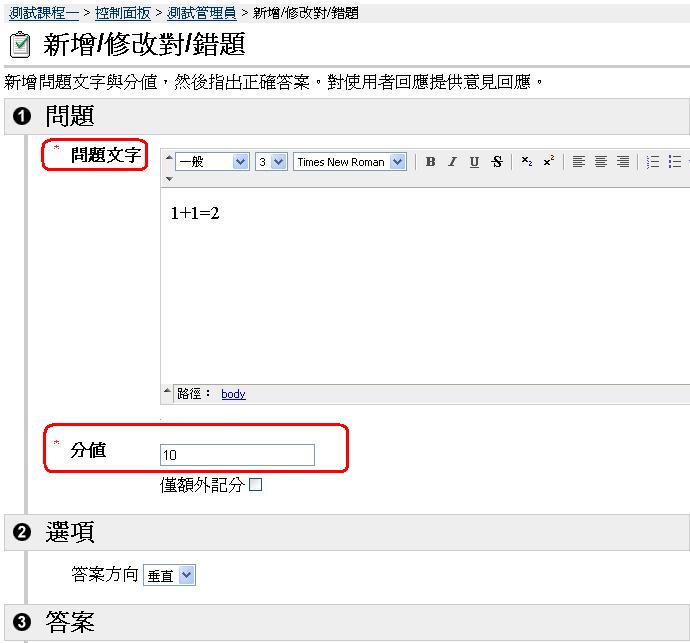The height and width of the screenshot is (643, 690).
Task: Center align the text
Action: click(x=601, y=162)
